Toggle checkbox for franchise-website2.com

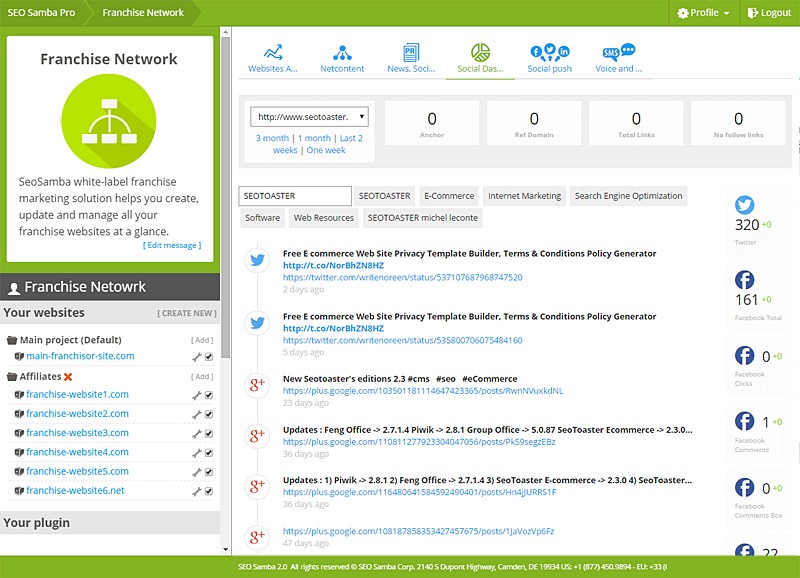(x=209, y=414)
